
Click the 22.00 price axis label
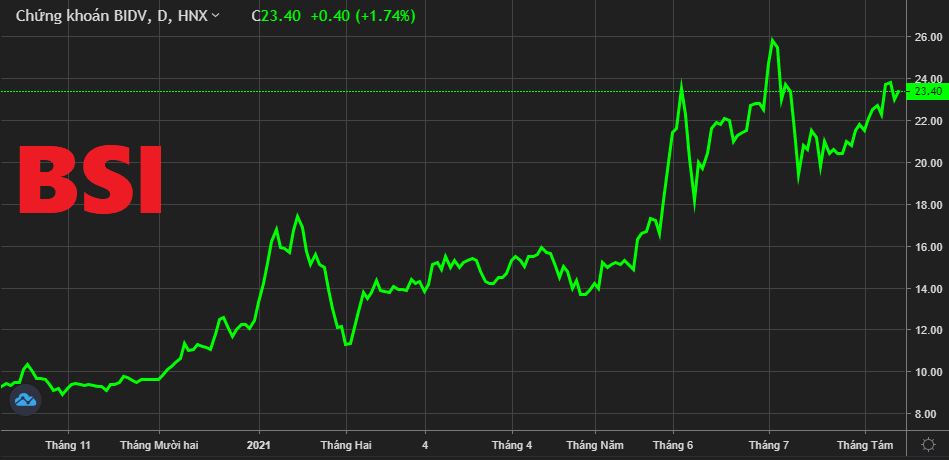[x=927, y=121]
